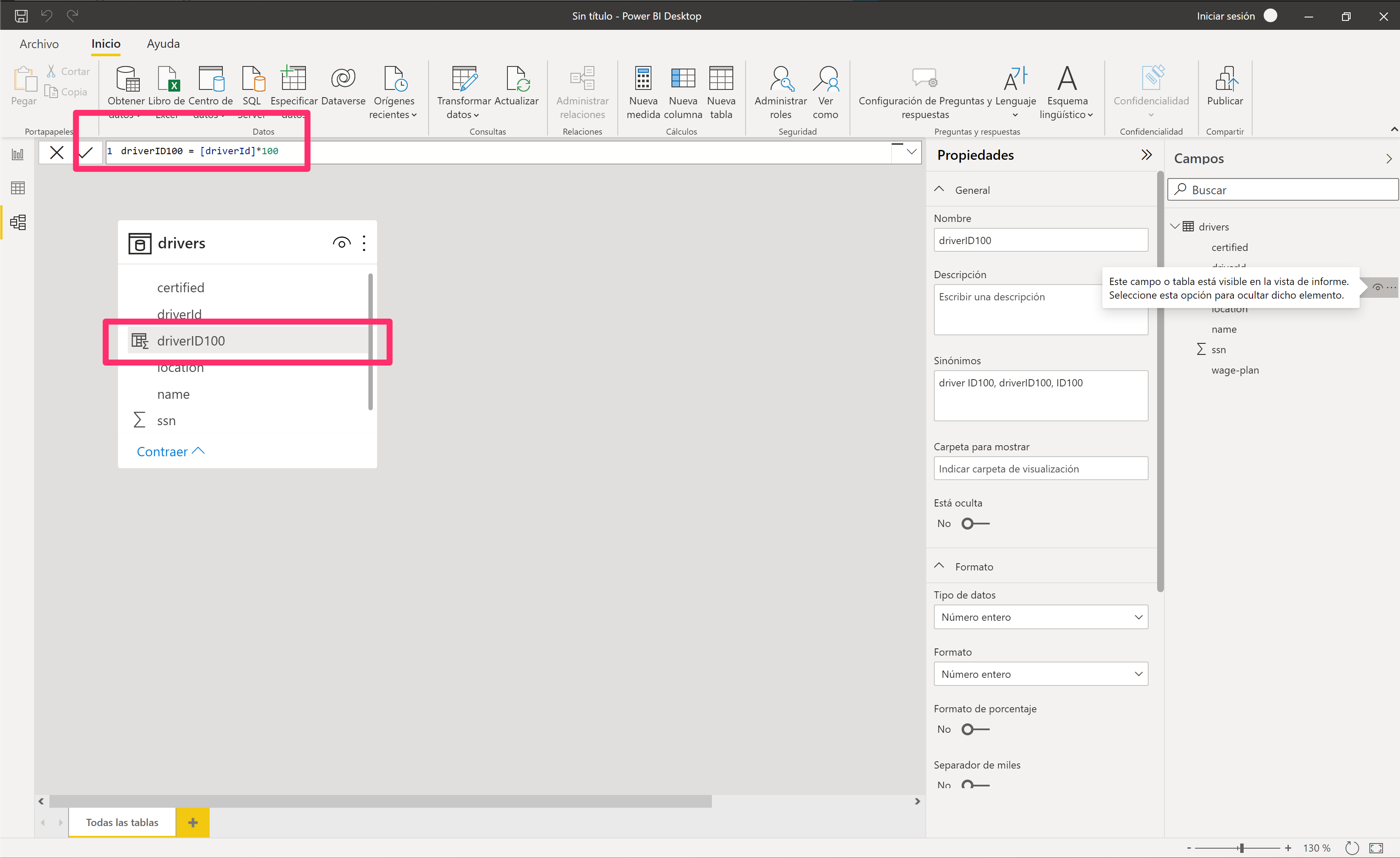Open the Lenguaje menu icon
The width and height of the screenshot is (1400, 858).
coord(1015,78)
